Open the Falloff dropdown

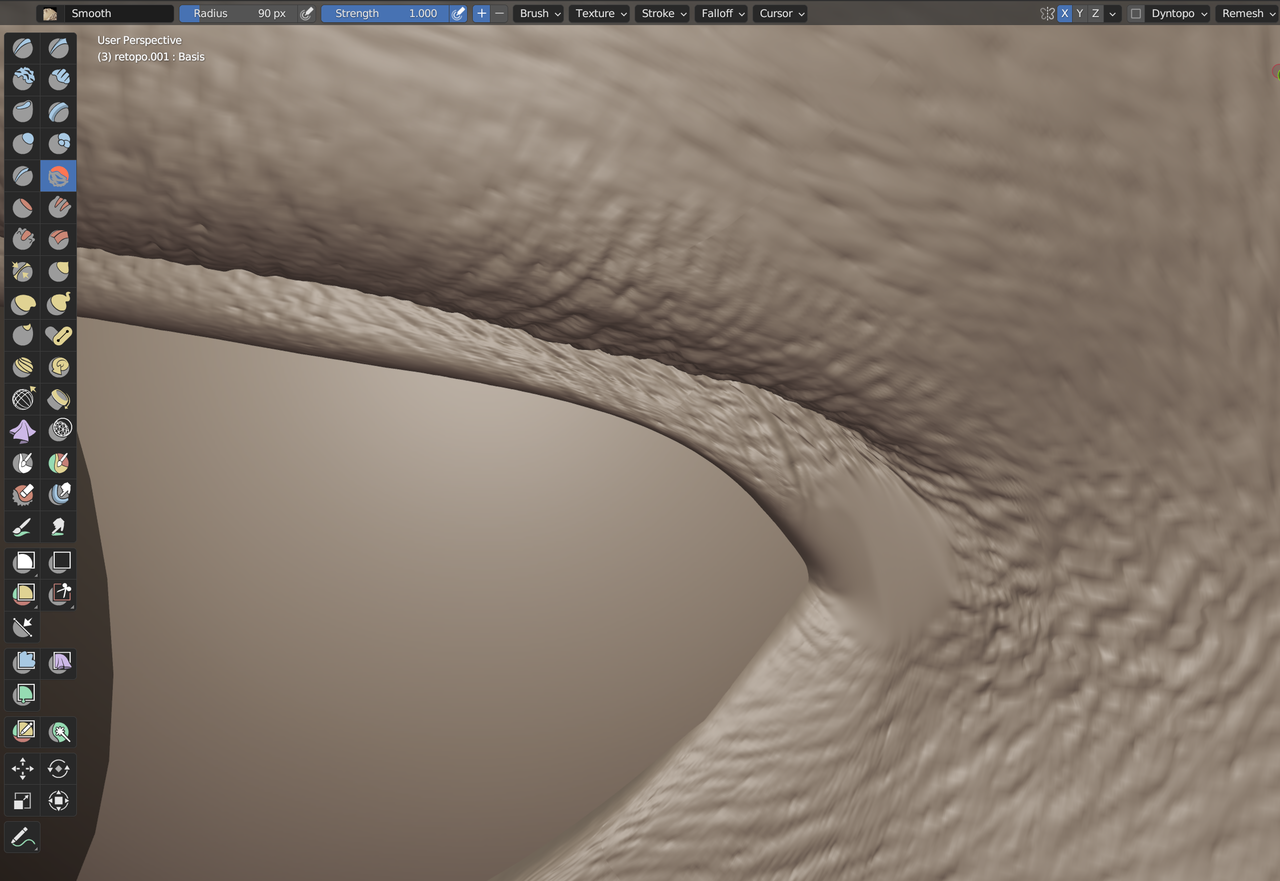(721, 13)
